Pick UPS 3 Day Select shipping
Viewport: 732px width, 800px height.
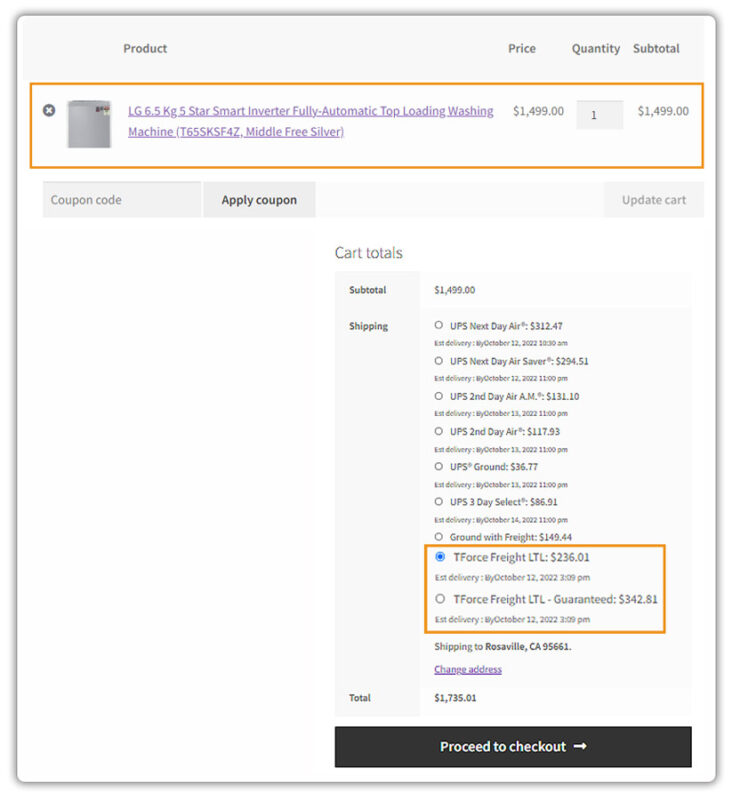tap(439, 502)
